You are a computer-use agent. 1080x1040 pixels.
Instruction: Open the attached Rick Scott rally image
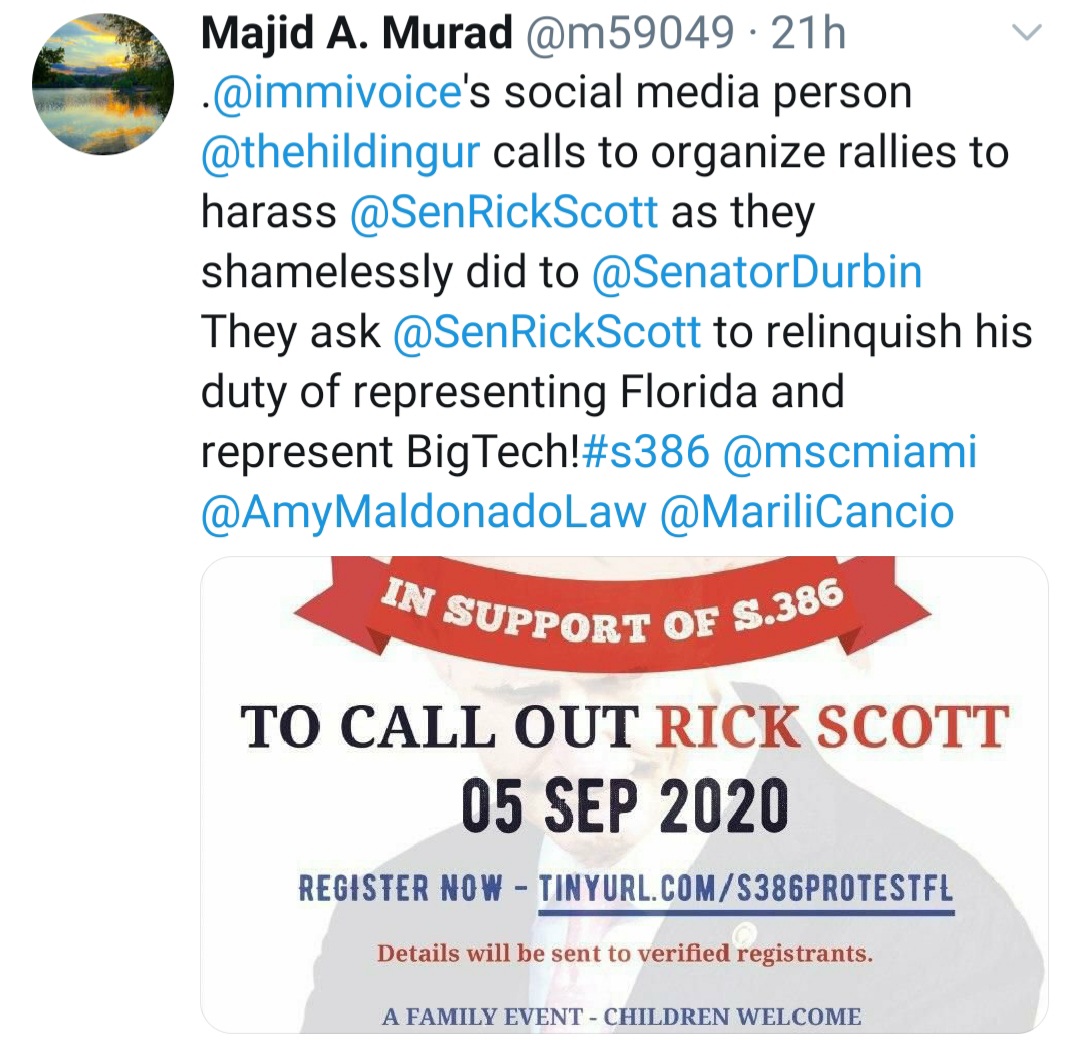(x=624, y=795)
